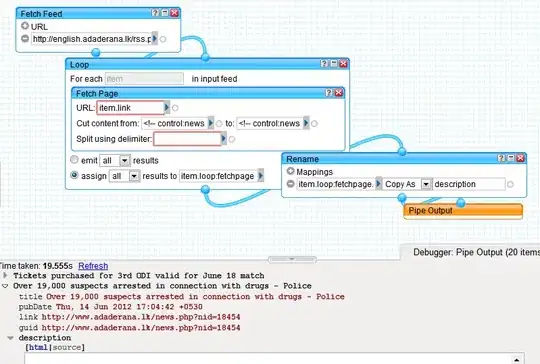The image size is (540, 364).
Task: Click the description field in Rename
Action: [x=469, y=184]
